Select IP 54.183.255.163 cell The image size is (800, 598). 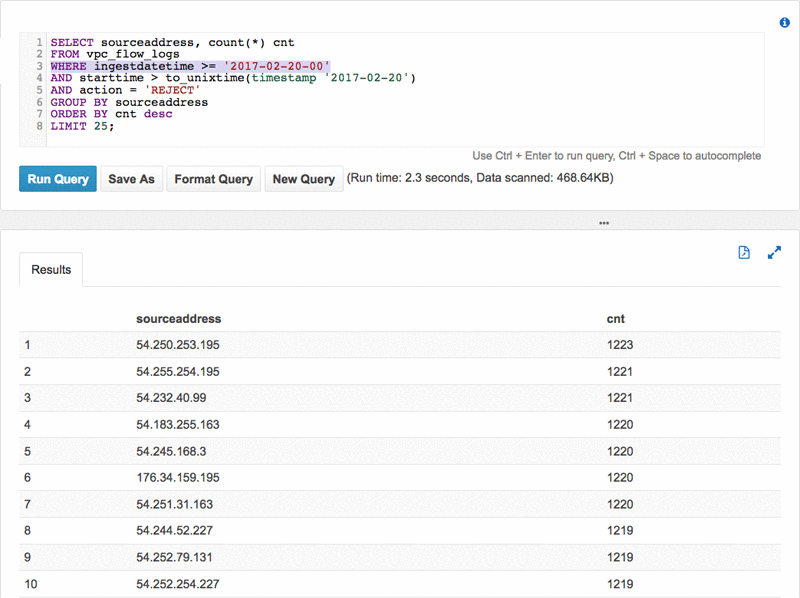coord(178,425)
